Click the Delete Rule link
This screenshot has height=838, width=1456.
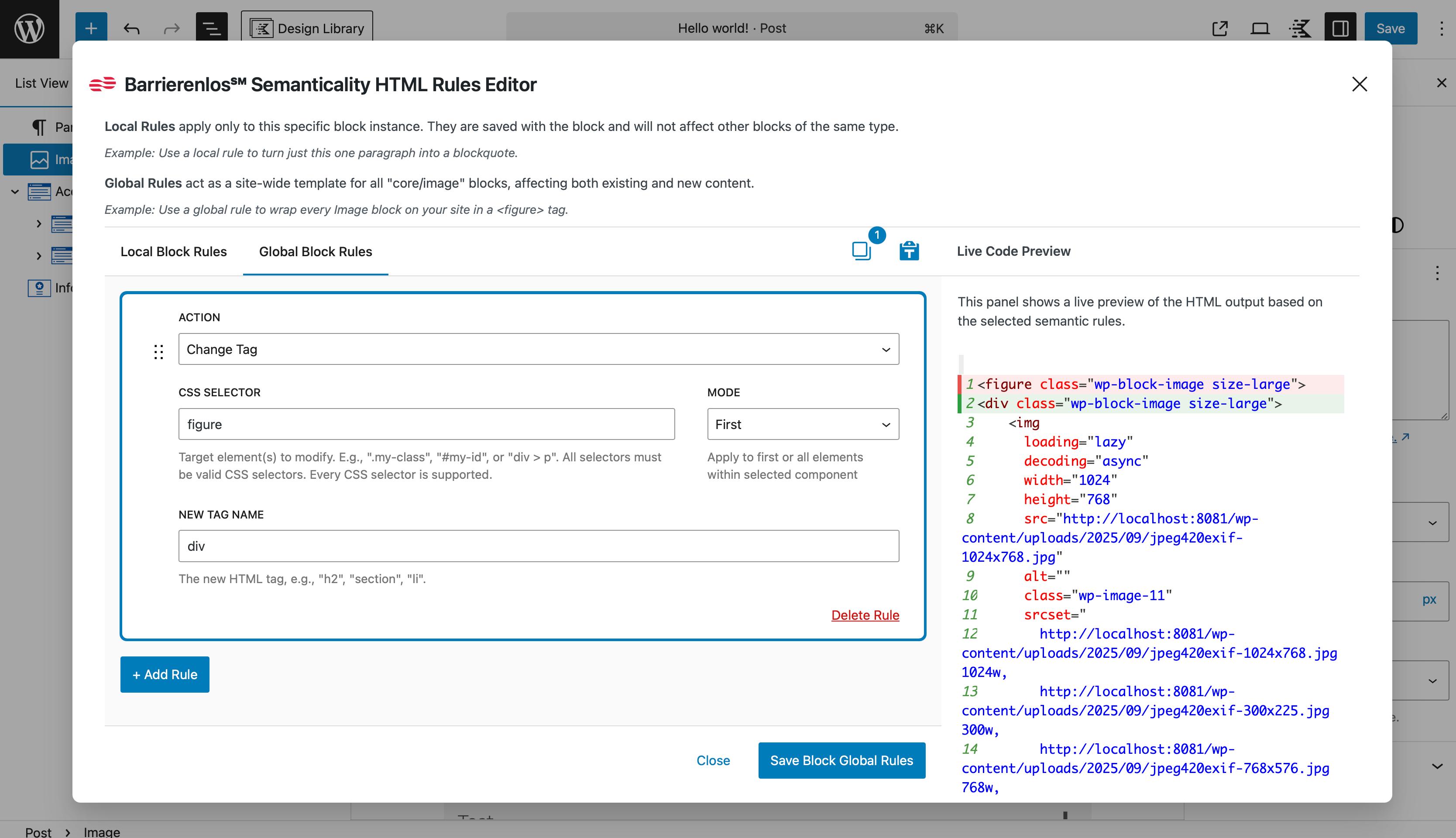pos(865,615)
